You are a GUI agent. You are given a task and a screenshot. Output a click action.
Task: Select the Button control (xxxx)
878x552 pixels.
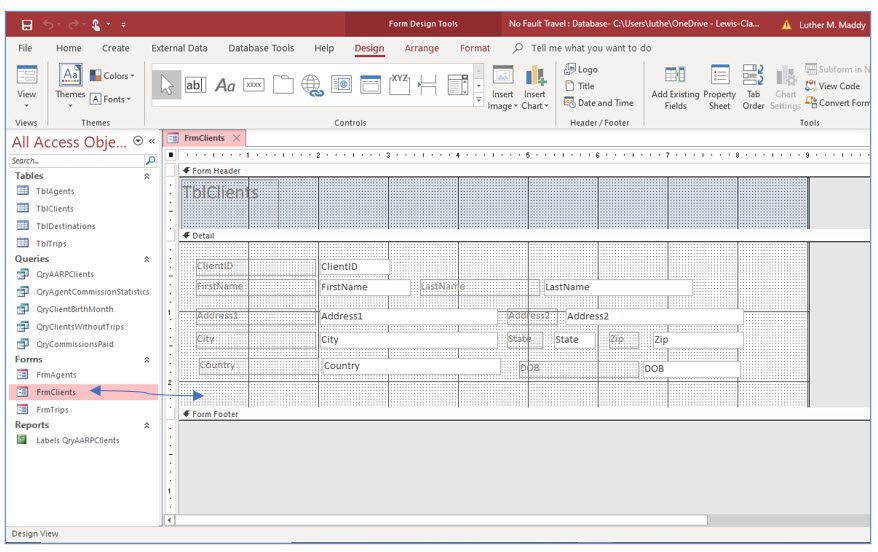pyautogui.click(x=254, y=85)
